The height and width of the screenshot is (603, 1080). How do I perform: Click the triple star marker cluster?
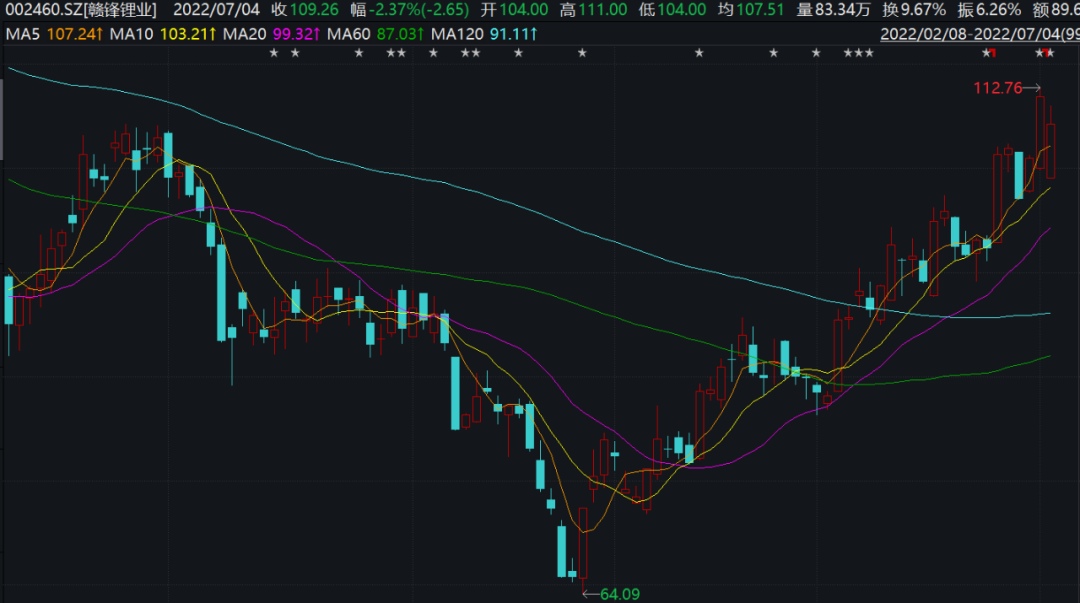[859, 53]
